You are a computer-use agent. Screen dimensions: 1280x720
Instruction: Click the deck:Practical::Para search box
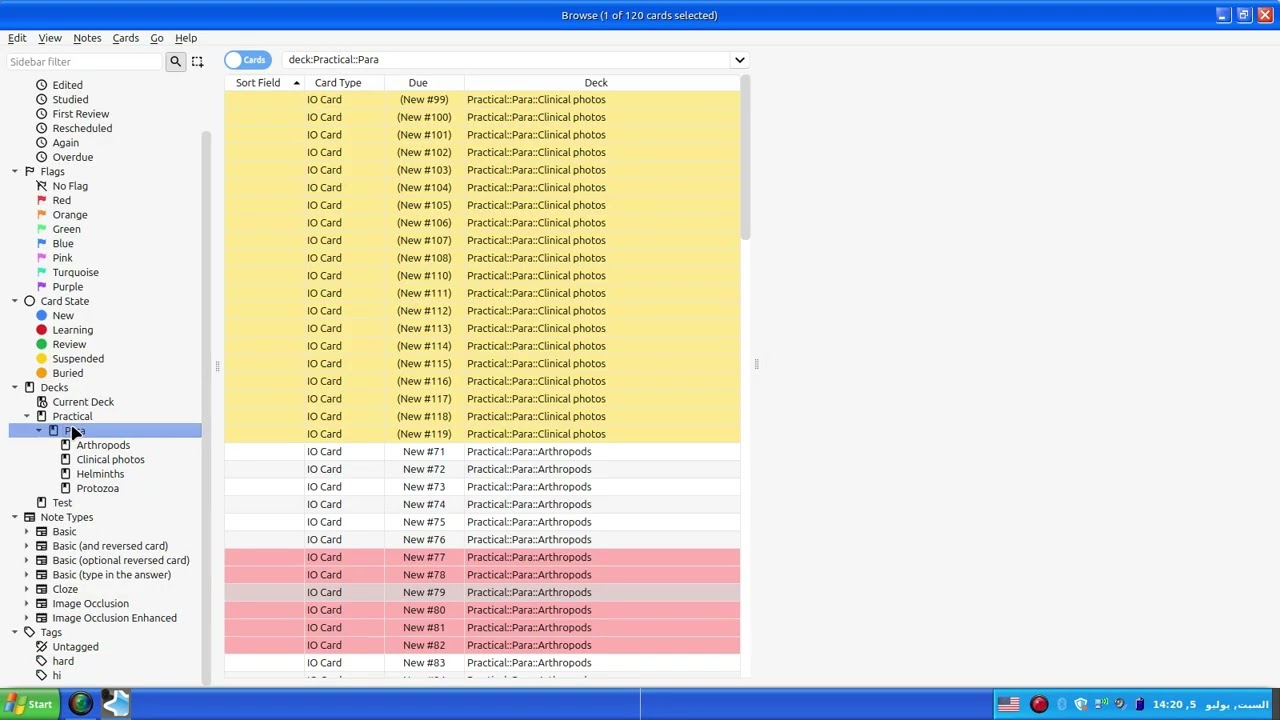506,60
